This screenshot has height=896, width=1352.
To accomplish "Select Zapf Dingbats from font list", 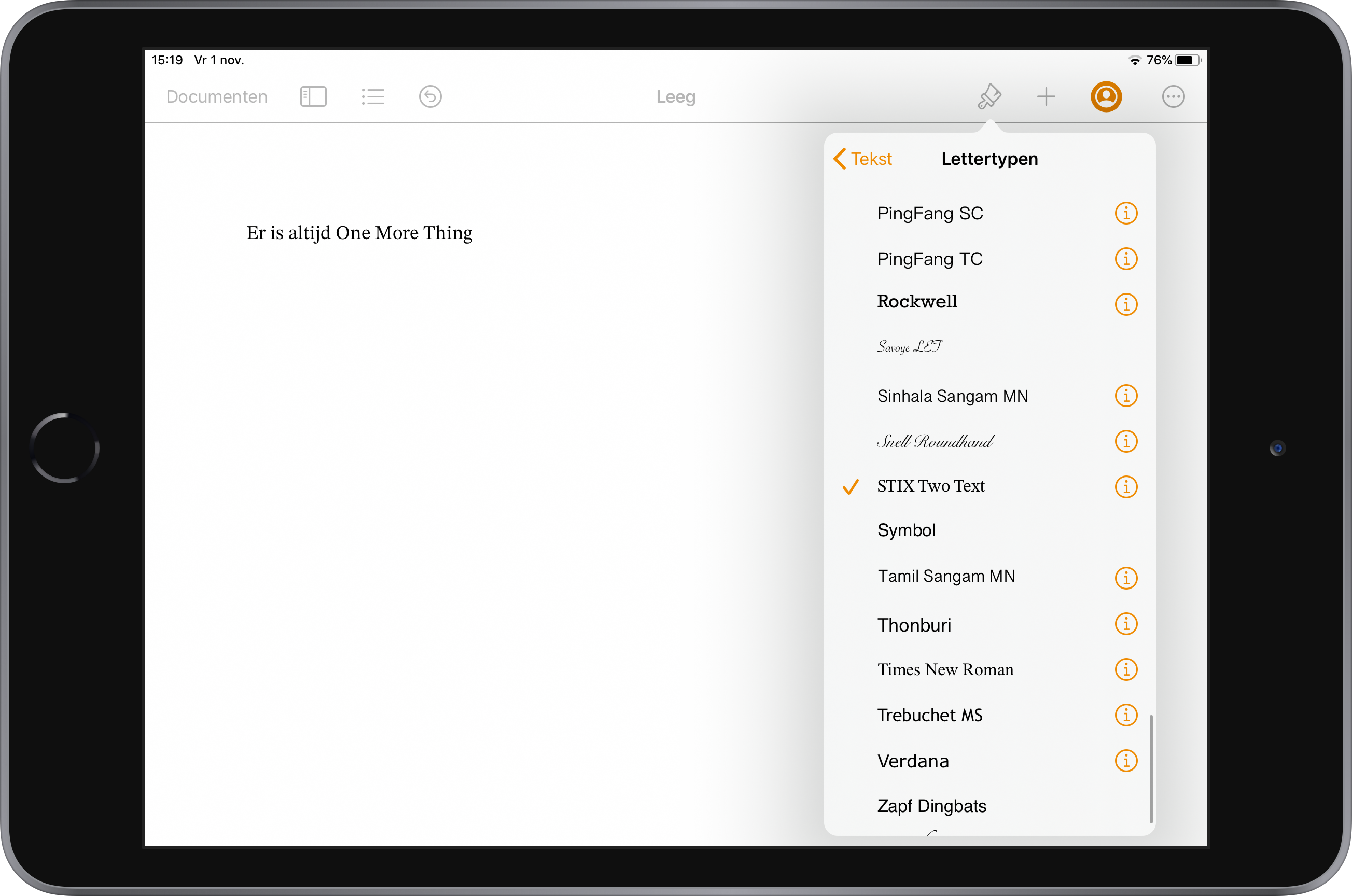I will point(931,806).
